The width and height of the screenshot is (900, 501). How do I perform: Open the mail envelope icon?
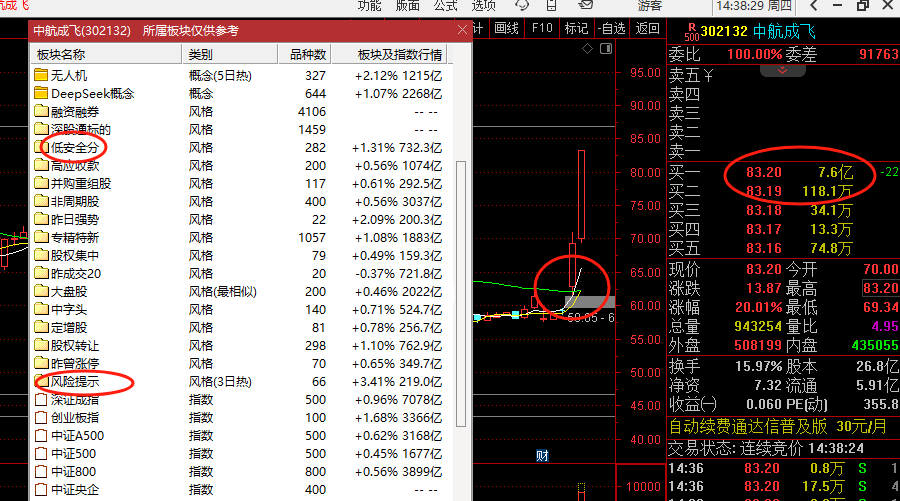pos(585,5)
